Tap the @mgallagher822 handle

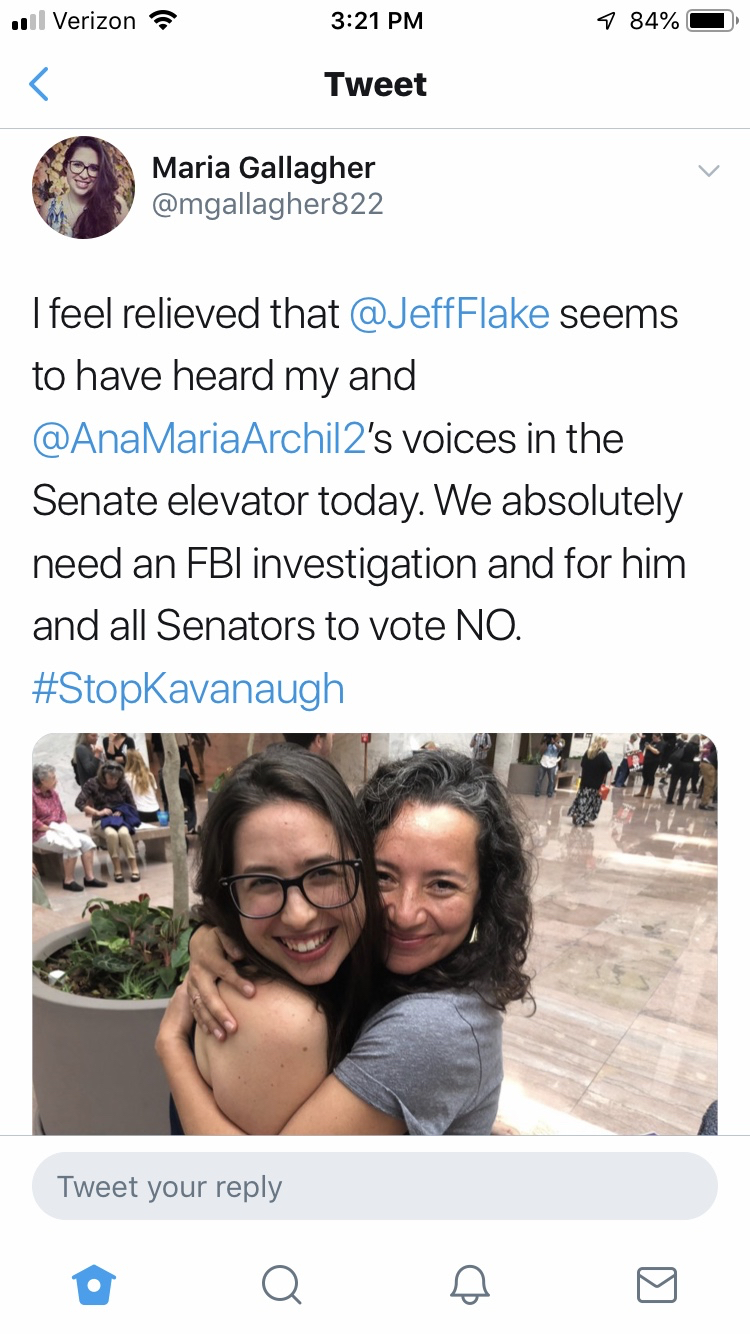click(267, 204)
